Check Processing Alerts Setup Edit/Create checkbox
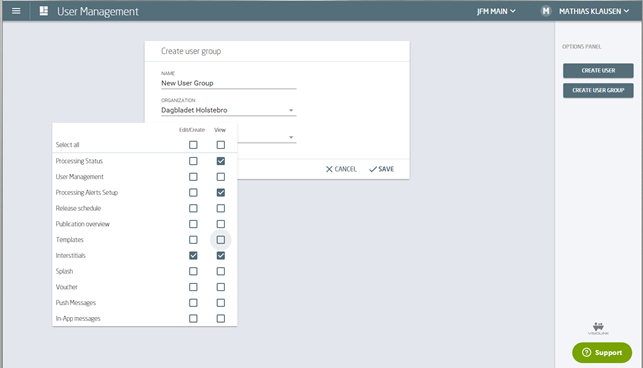 pos(193,192)
